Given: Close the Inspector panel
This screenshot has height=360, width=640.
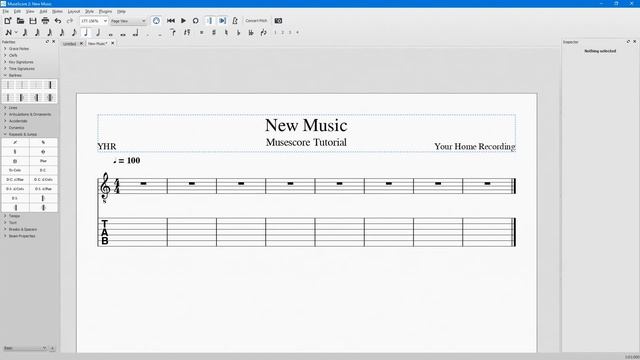Looking at the screenshot, I should 635,42.
